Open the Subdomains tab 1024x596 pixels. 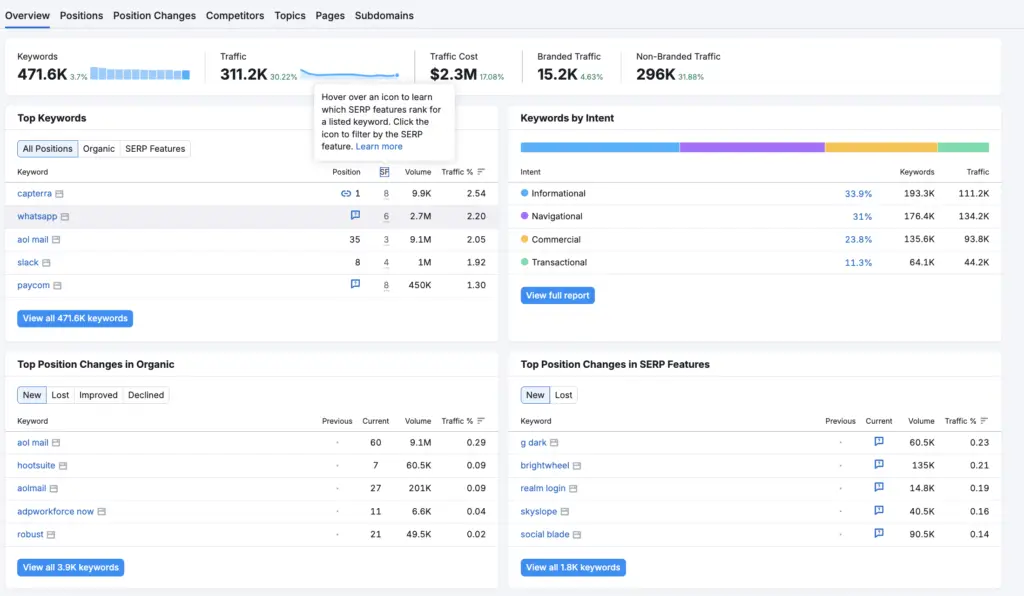pyautogui.click(x=384, y=16)
